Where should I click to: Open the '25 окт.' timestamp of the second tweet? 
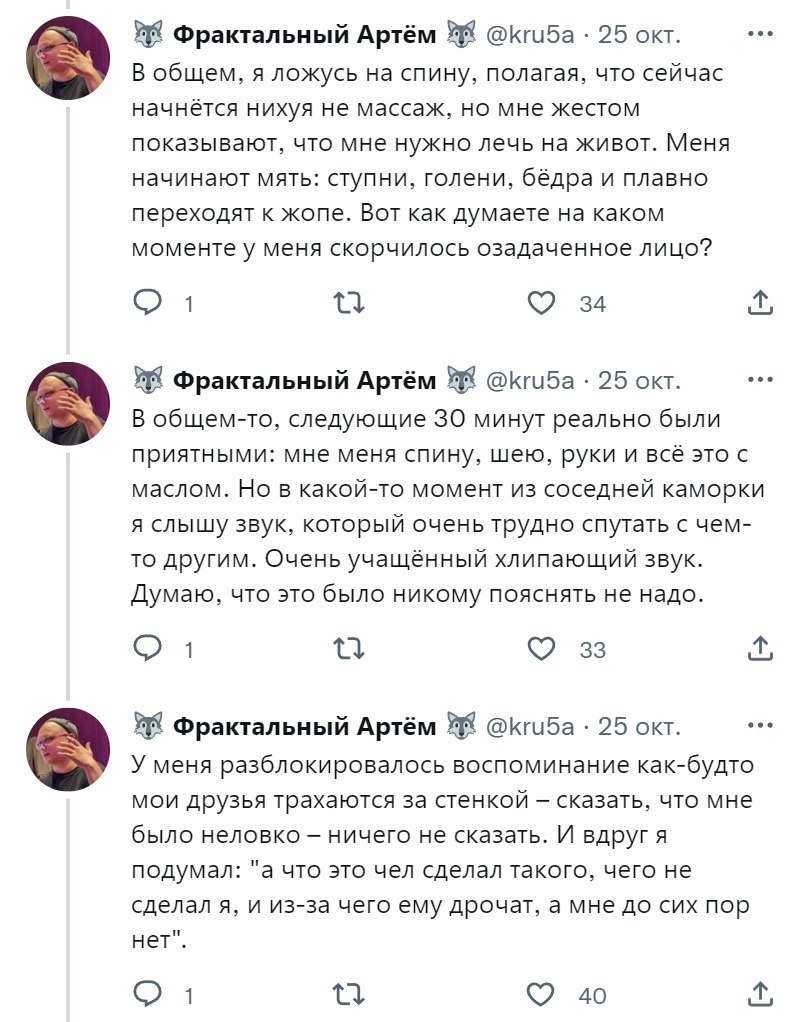(x=640, y=381)
